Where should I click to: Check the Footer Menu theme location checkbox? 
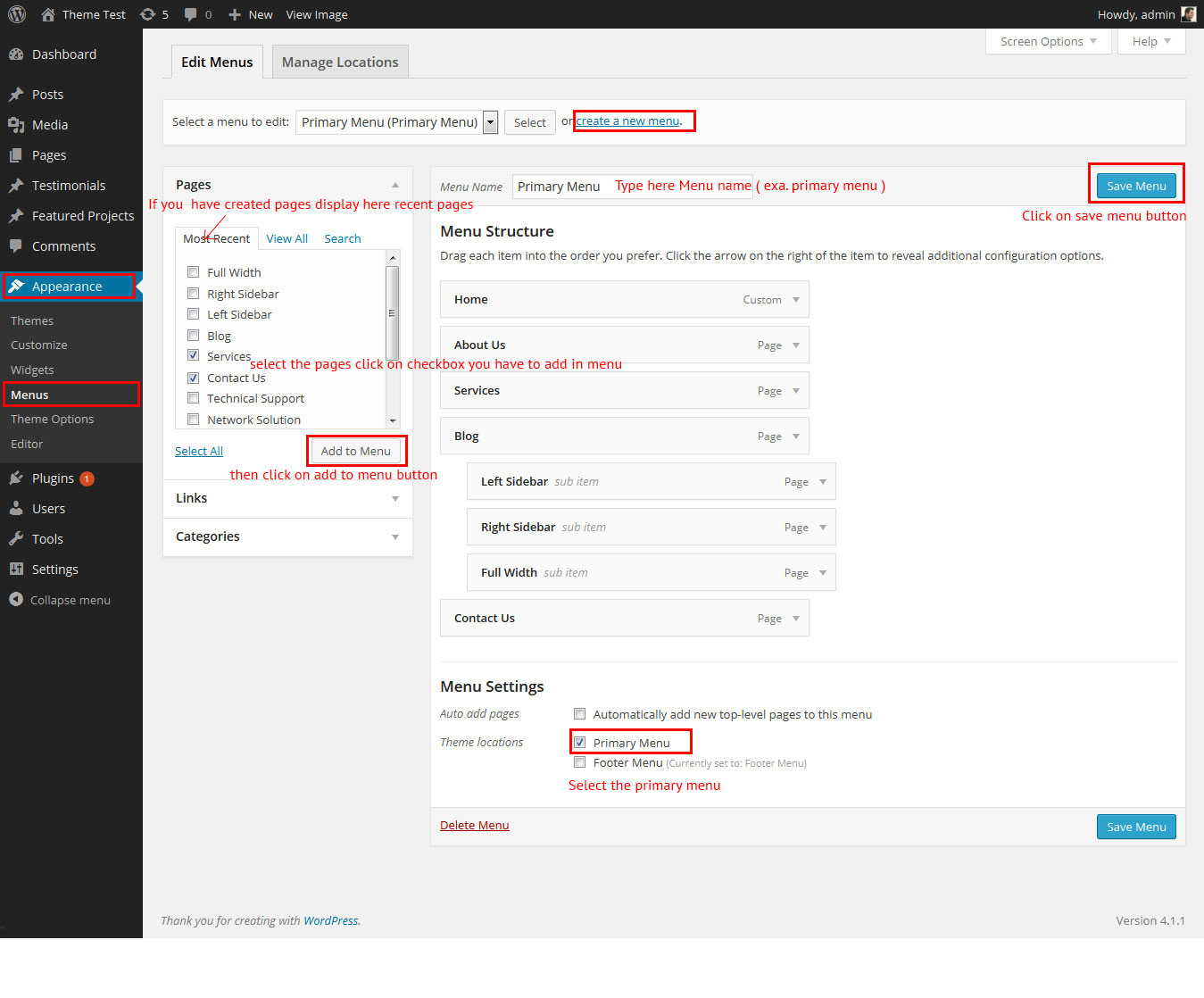[579, 762]
